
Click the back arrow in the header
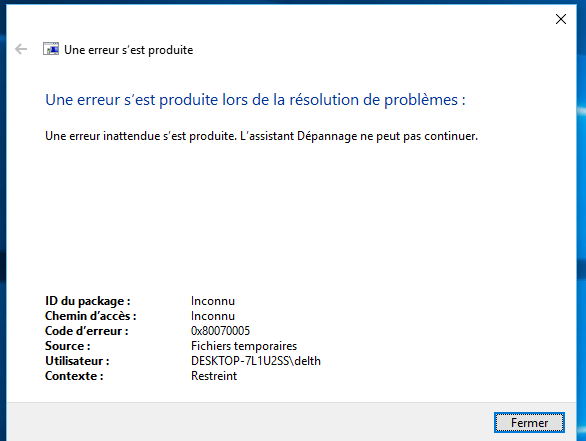click(x=21, y=49)
